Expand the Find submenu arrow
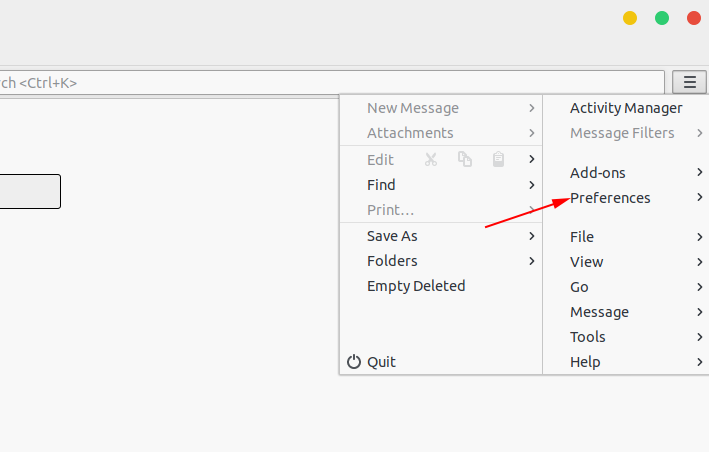Viewport: 709px width, 452px height. tap(532, 185)
